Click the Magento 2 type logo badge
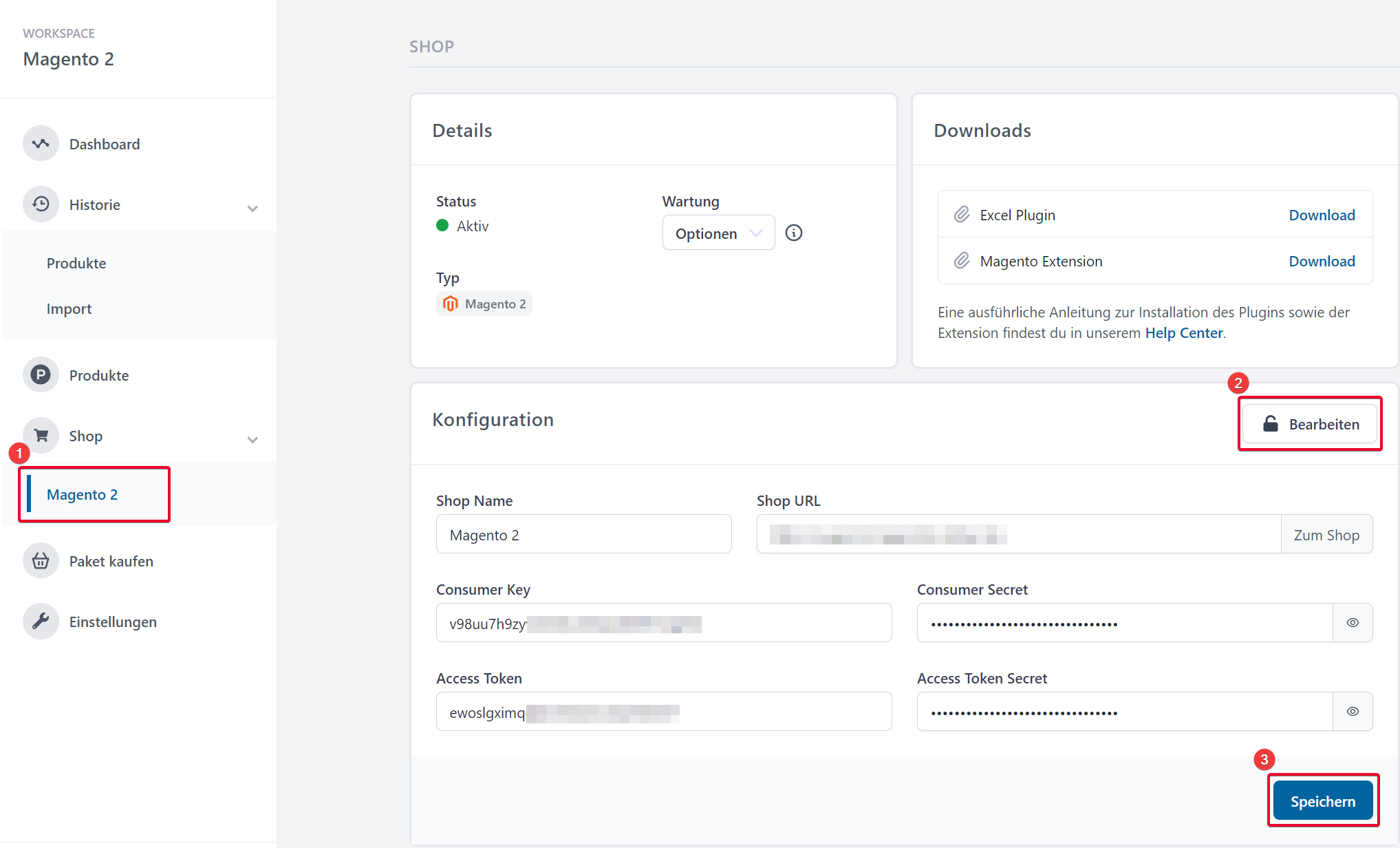Screen dimensions: 1400x848 click(484, 304)
